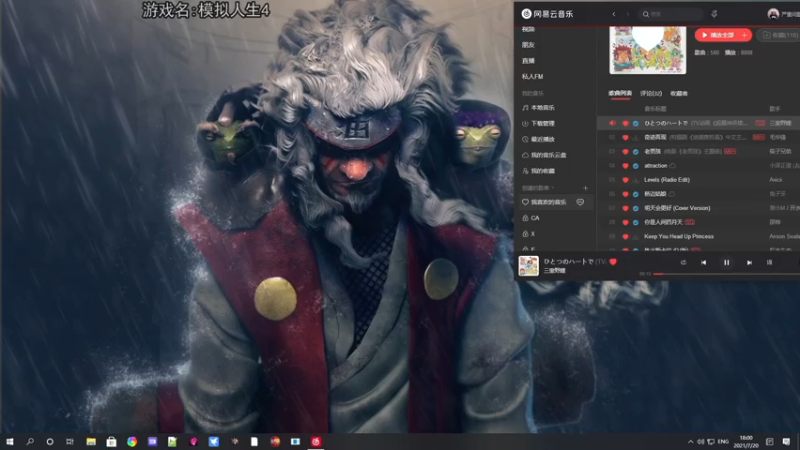
Task: Open 直播 in the sidebar
Action: (x=528, y=61)
